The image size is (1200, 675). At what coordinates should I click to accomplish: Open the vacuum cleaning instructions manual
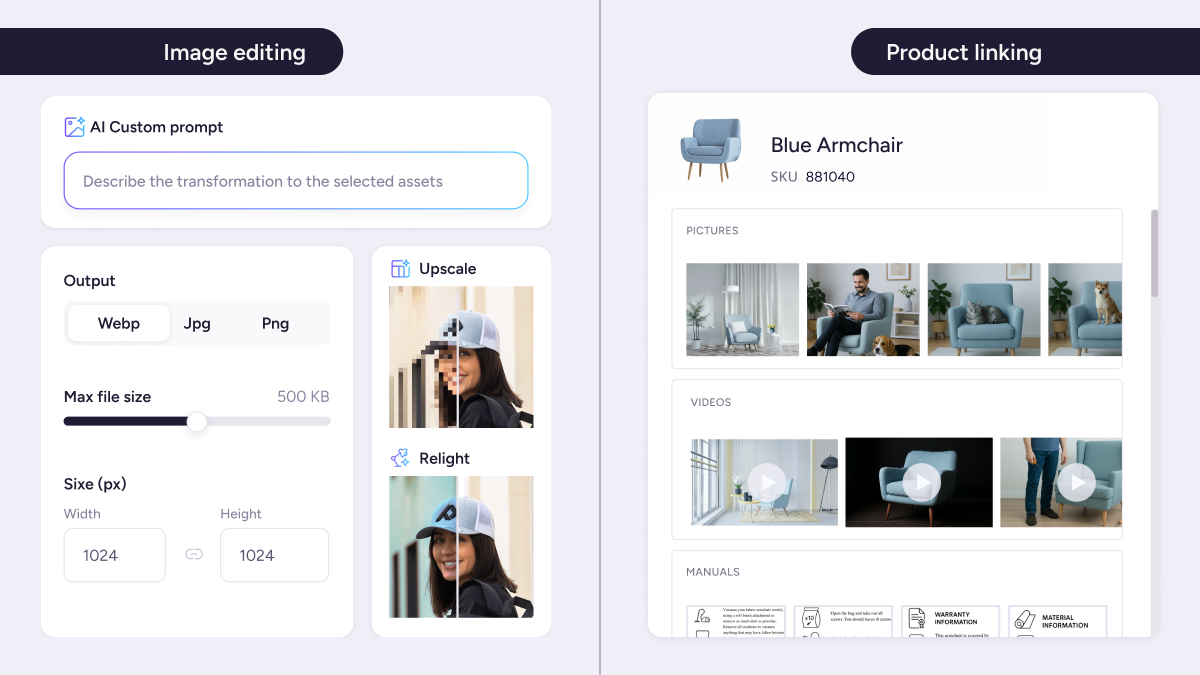(x=736, y=621)
